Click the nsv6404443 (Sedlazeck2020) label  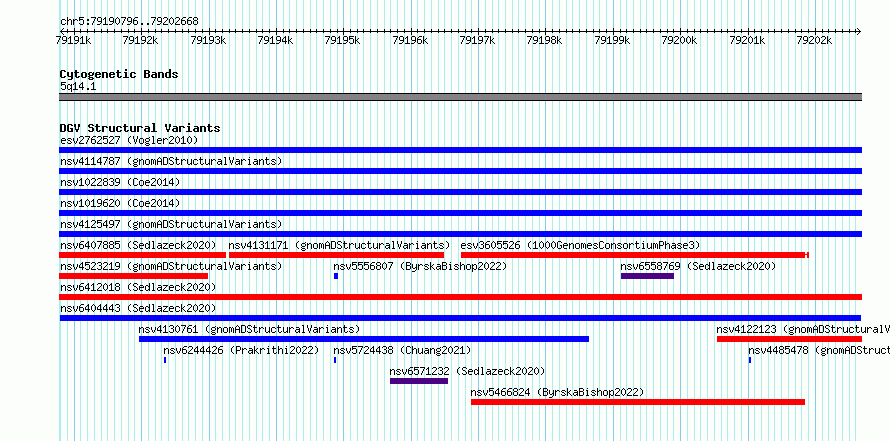(x=138, y=308)
